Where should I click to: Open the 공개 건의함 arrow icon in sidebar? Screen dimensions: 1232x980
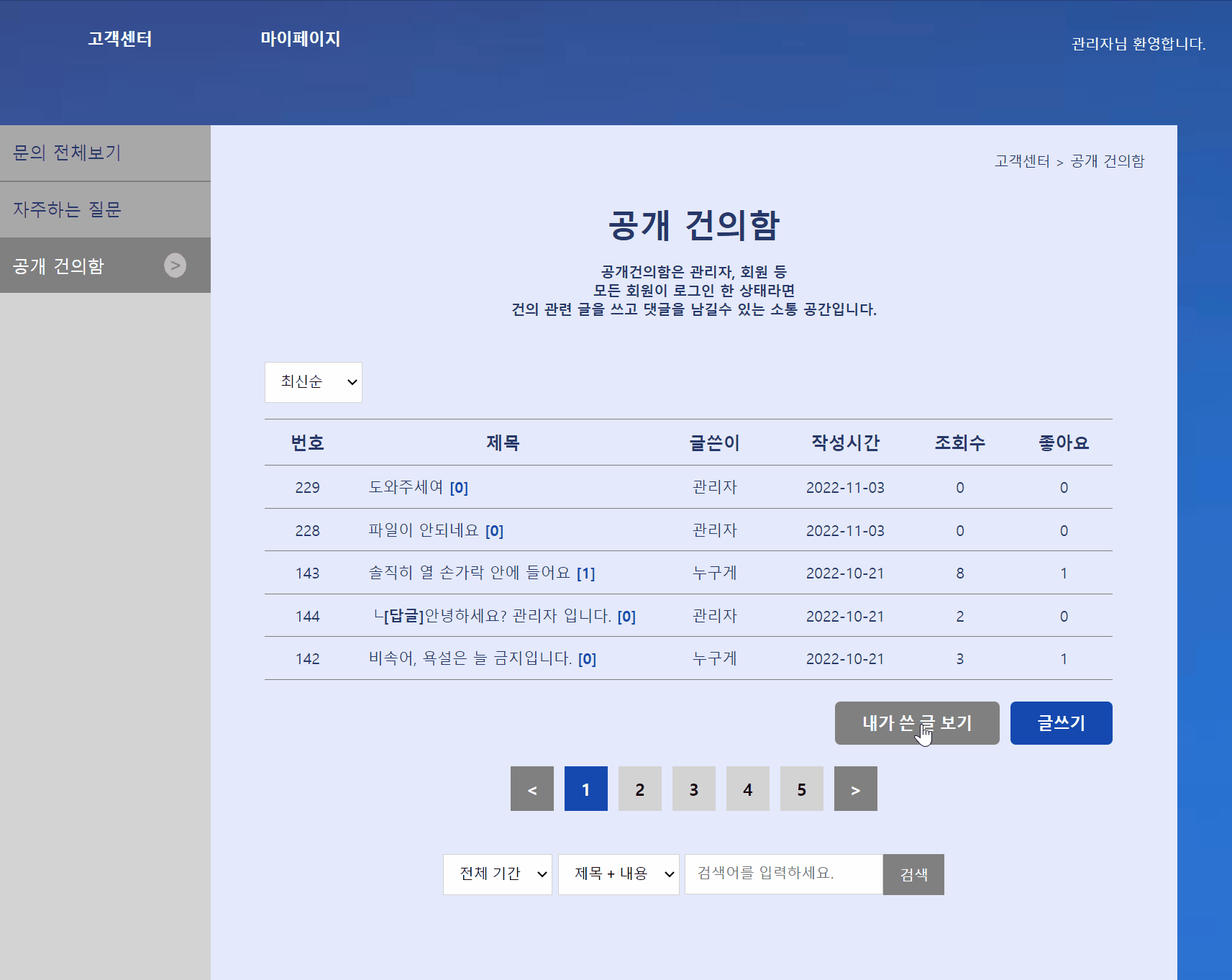175,266
